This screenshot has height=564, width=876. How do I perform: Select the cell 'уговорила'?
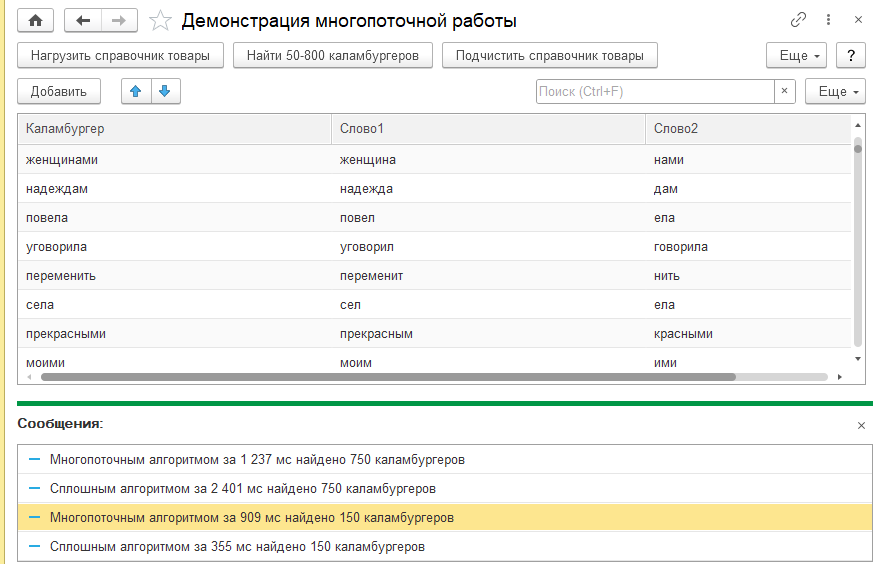175,247
